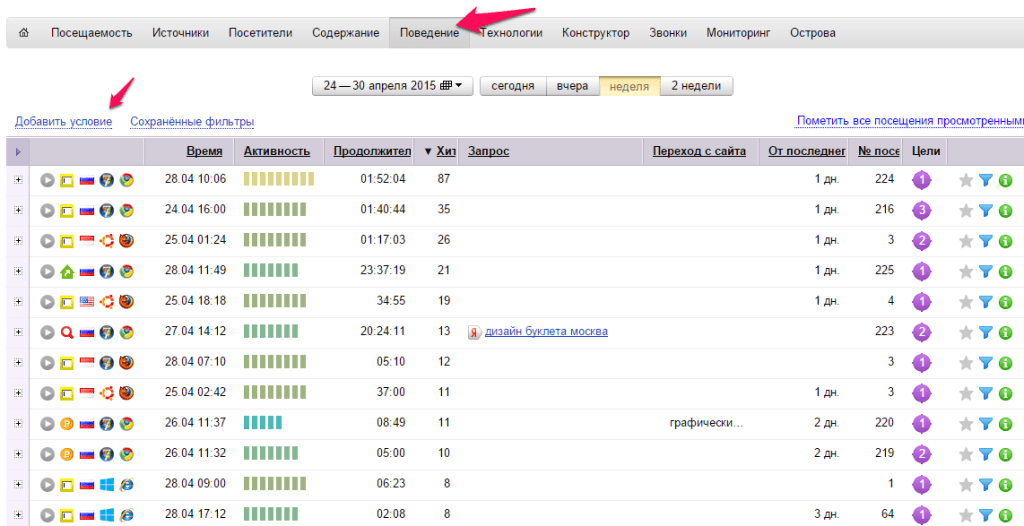The width and height of the screenshot is (1024, 526).
Task: Click the magnifier search-source icon in the 27.04 14:12 row
Action: pos(67,332)
